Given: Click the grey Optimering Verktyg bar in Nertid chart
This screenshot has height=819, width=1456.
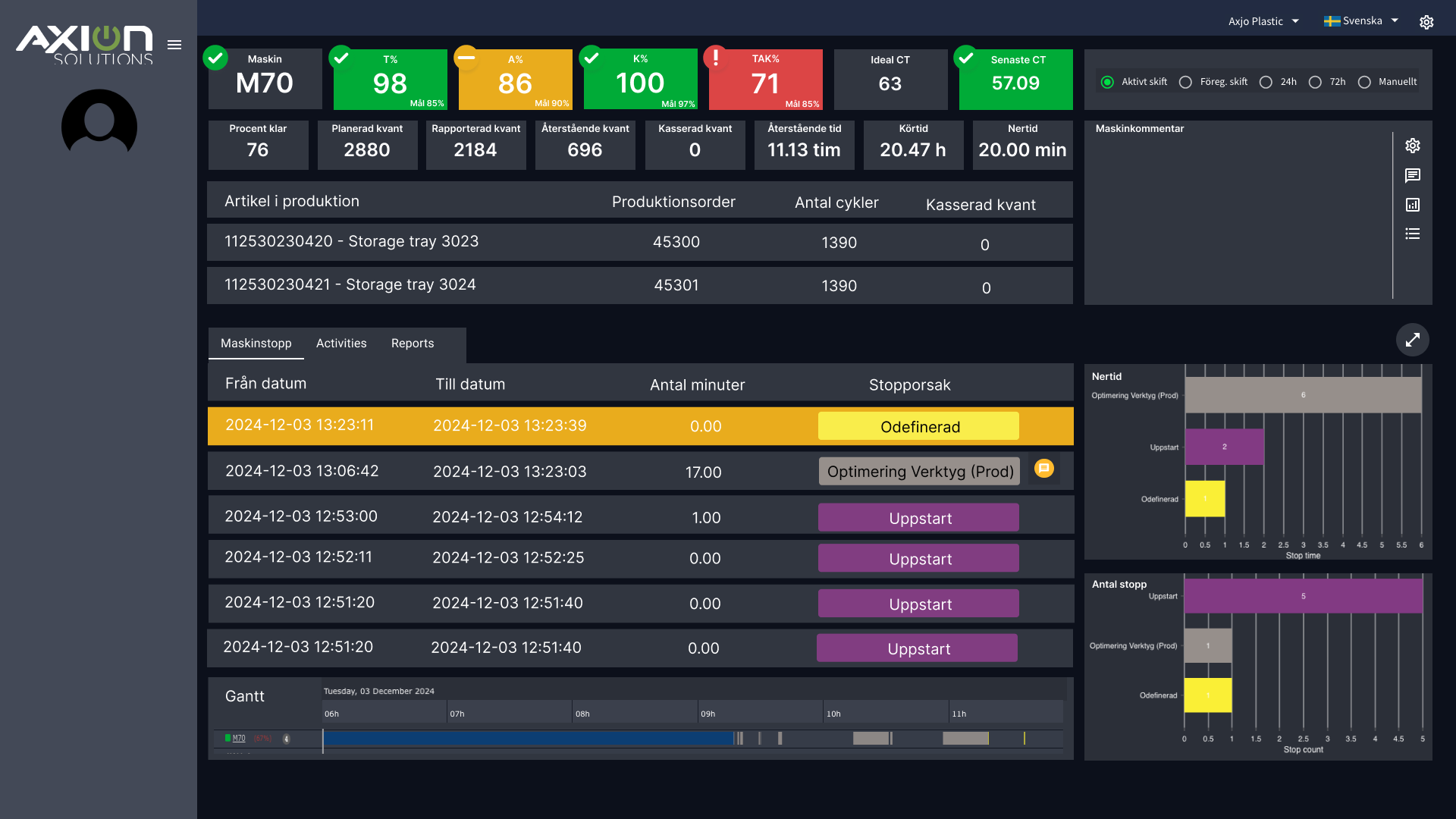Looking at the screenshot, I should tap(1303, 395).
